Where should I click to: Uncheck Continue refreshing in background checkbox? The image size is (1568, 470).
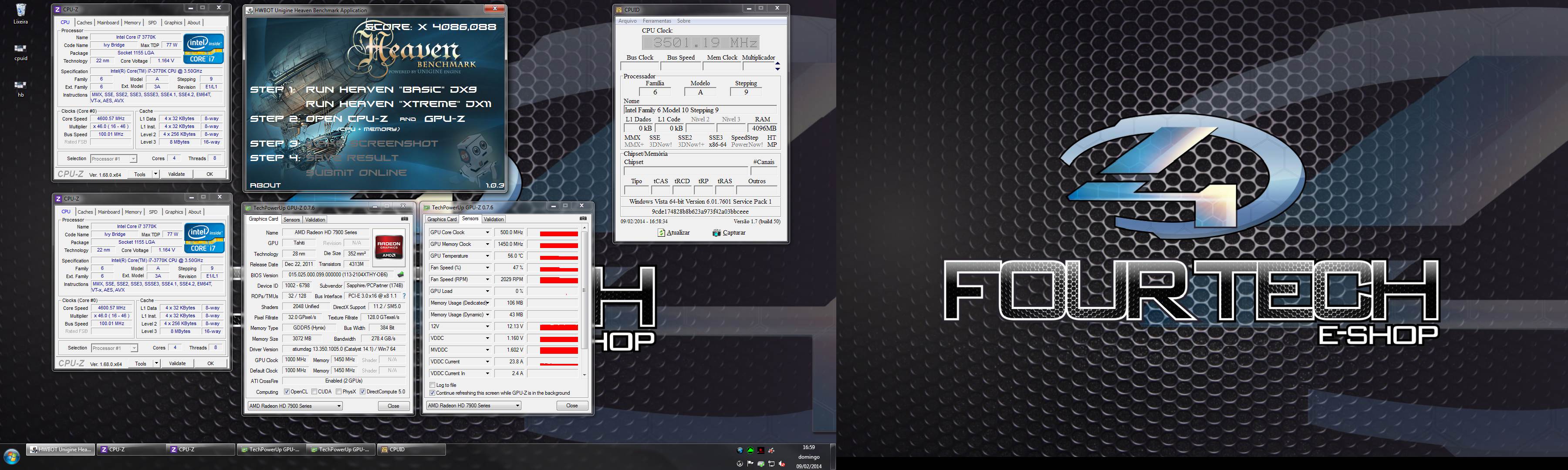point(432,393)
